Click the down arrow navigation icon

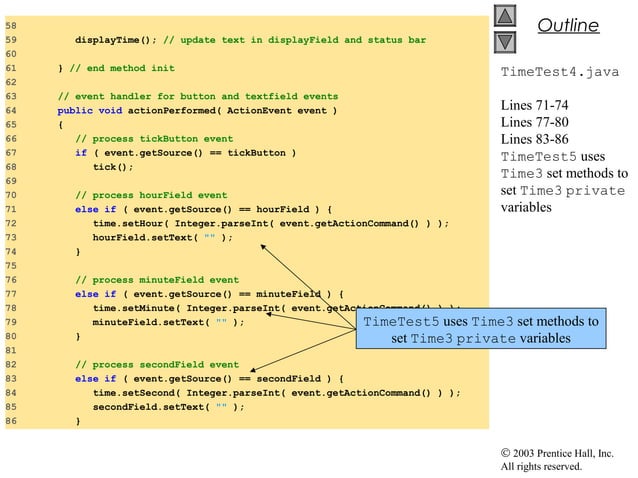(505, 42)
